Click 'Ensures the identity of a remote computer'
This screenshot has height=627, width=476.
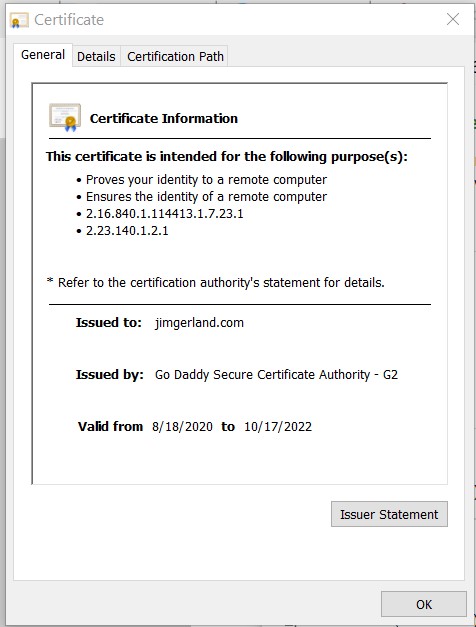tap(206, 197)
